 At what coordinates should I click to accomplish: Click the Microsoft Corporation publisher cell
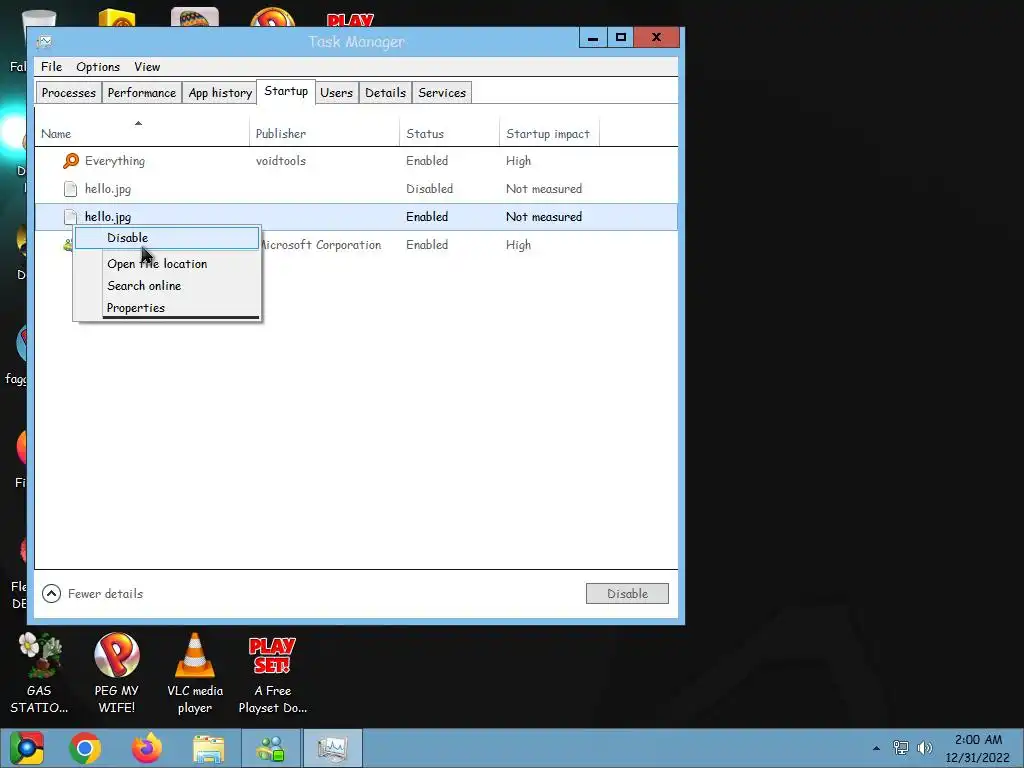322,245
